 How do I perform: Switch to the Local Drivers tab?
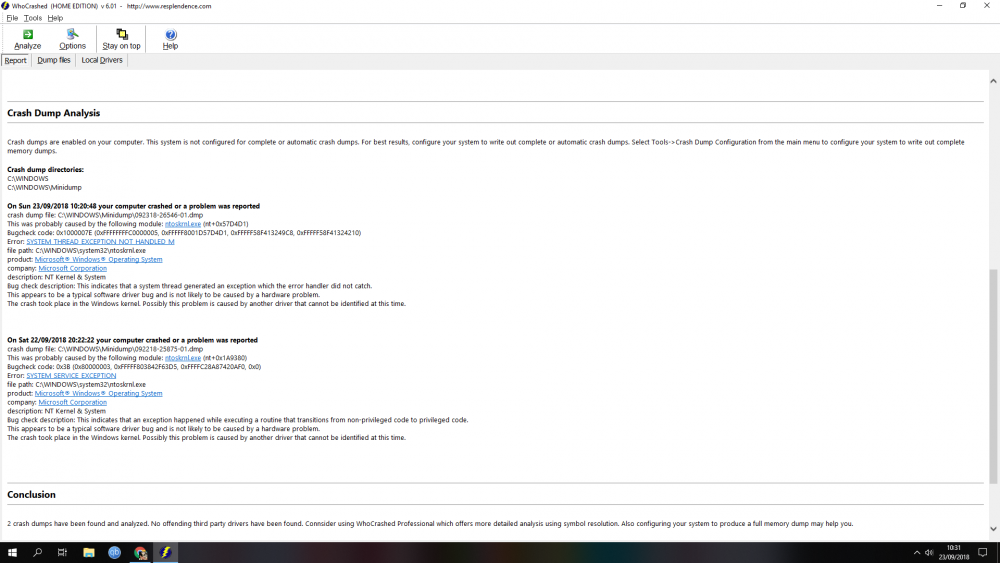pyautogui.click(x=101, y=60)
